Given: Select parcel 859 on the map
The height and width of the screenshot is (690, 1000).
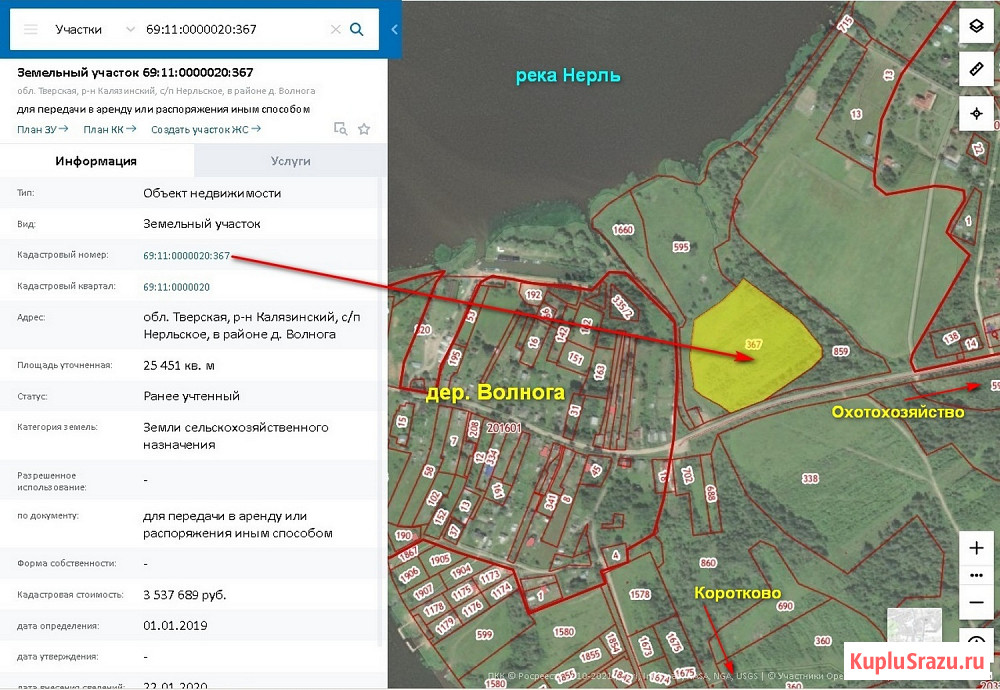Looking at the screenshot, I should coord(841,351).
